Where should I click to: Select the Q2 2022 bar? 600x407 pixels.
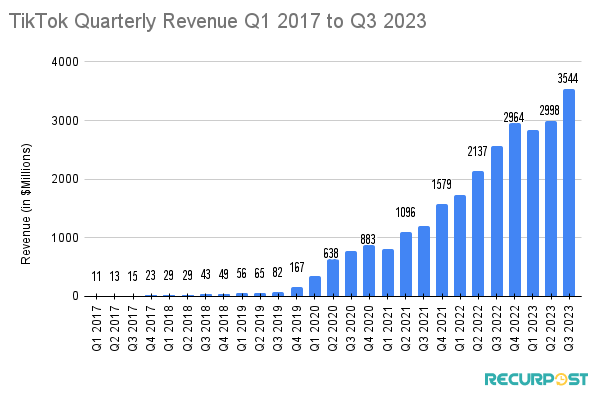478,234
